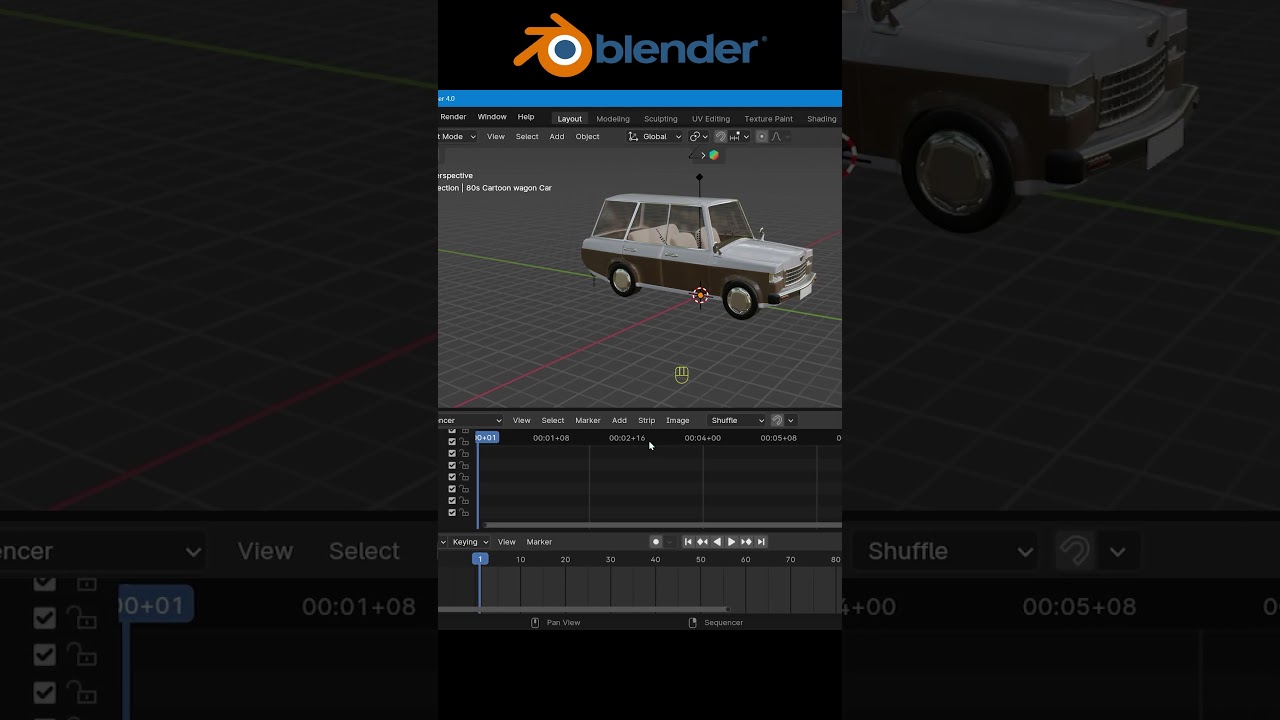The image size is (1280, 720).
Task: Switch to the Modeling workspace tab
Action: (613, 119)
